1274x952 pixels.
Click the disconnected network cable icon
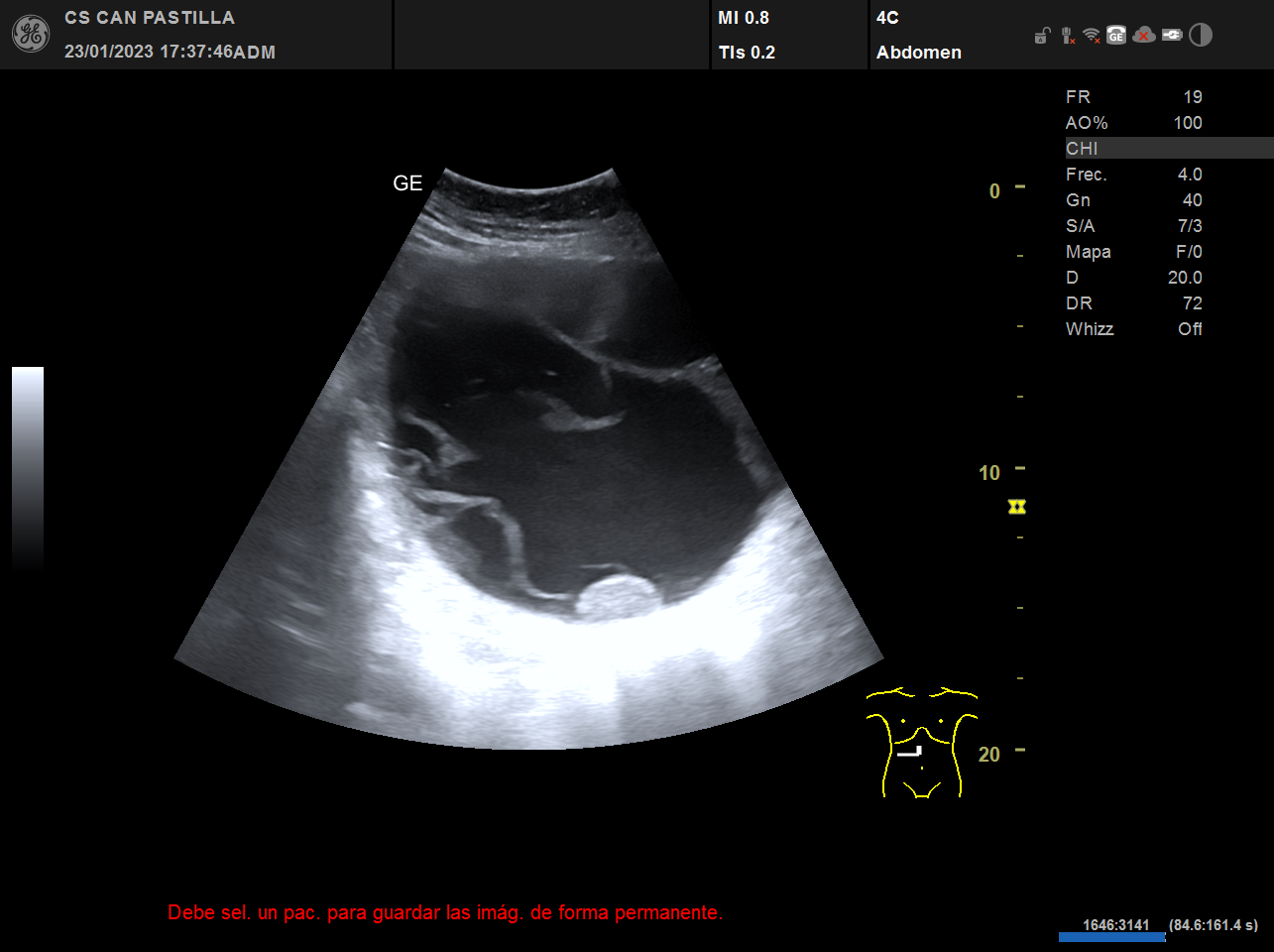tap(1067, 36)
